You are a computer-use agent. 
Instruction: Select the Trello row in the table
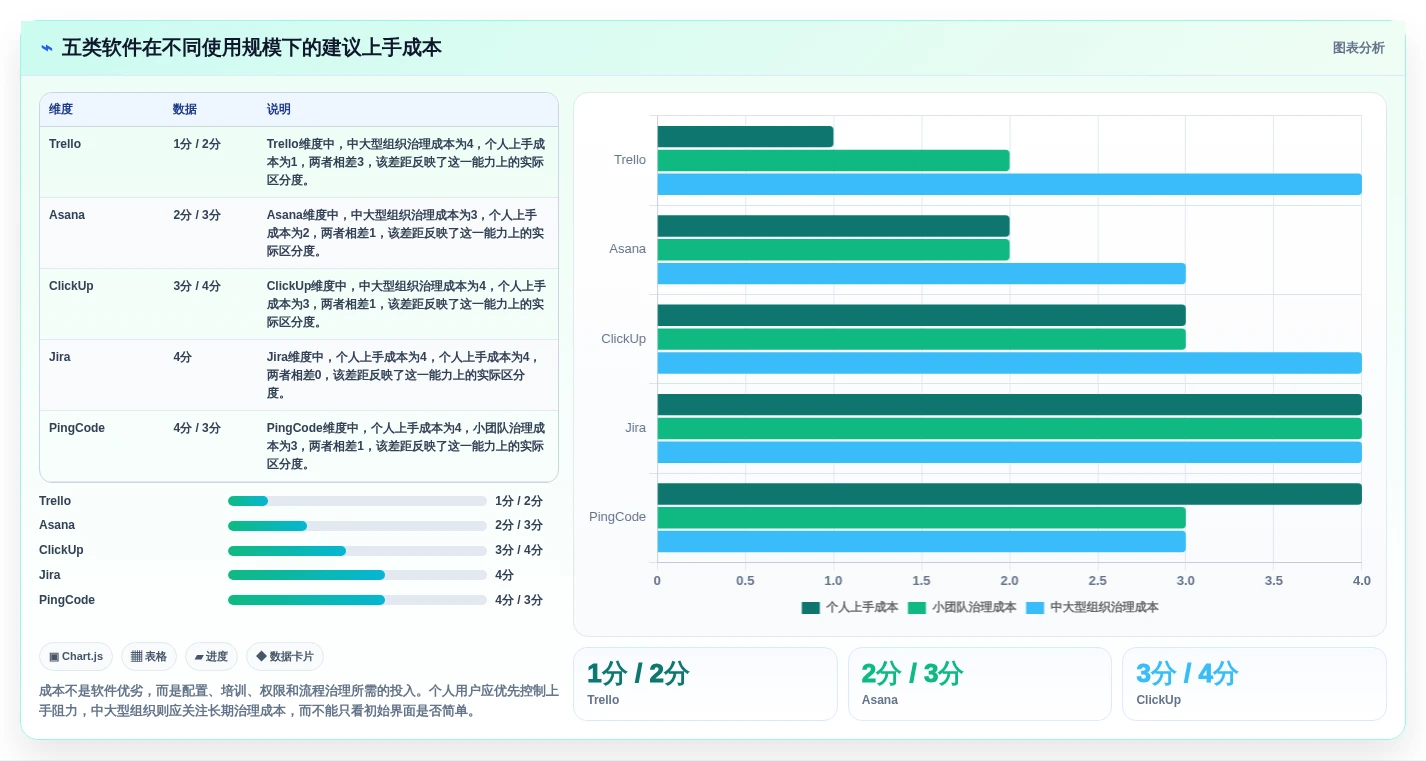pos(299,162)
